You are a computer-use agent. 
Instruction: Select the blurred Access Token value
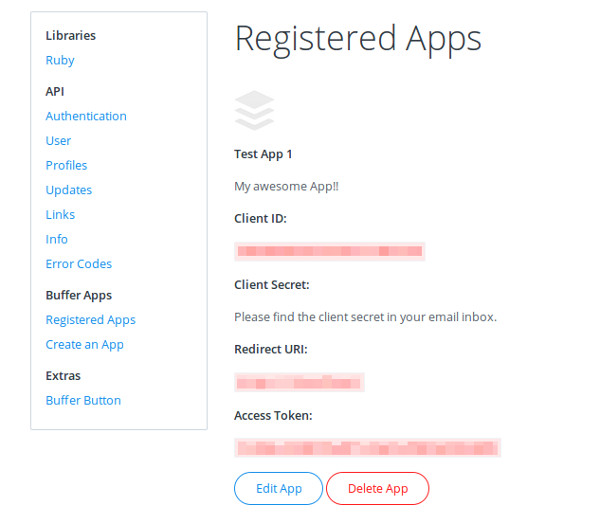[x=367, y=448]
